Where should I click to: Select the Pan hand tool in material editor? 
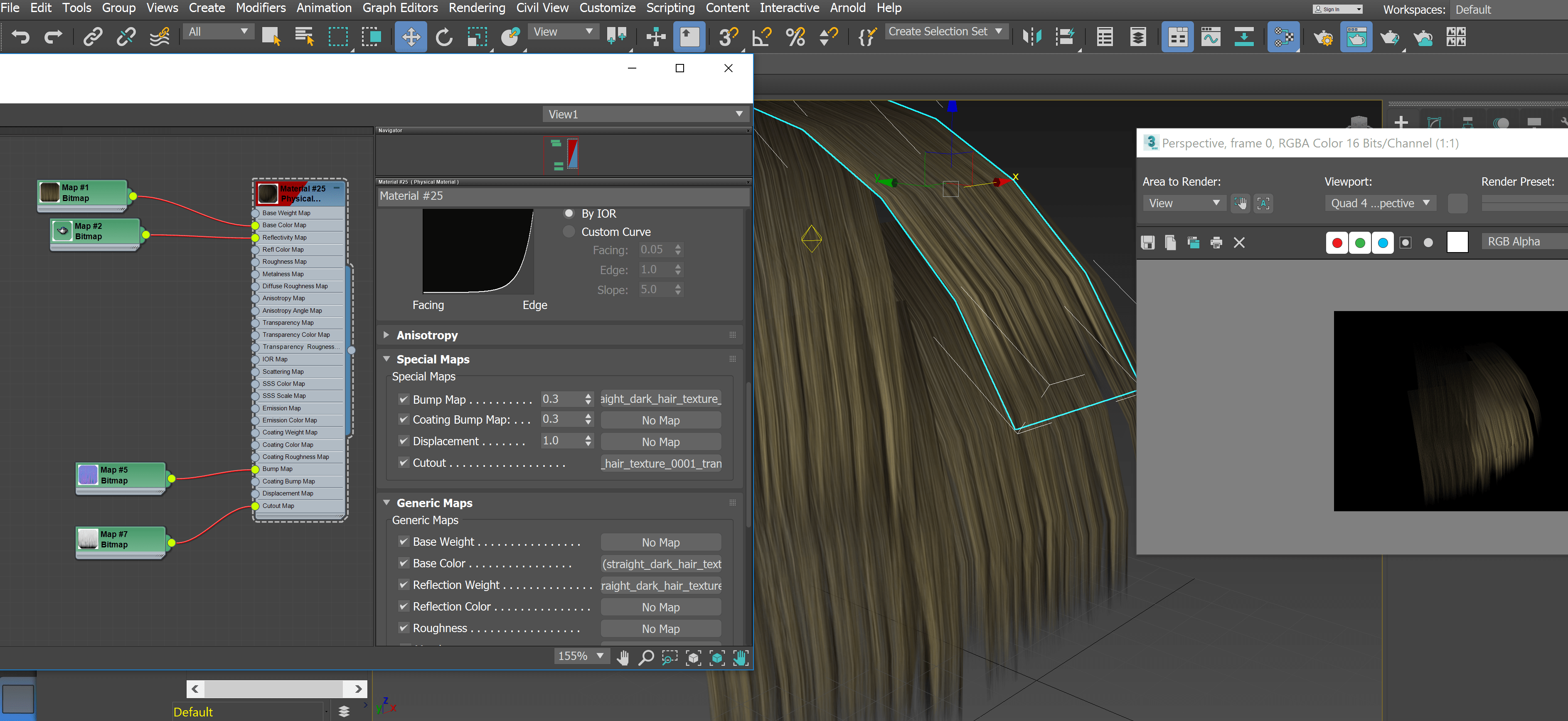coord(622,658)
